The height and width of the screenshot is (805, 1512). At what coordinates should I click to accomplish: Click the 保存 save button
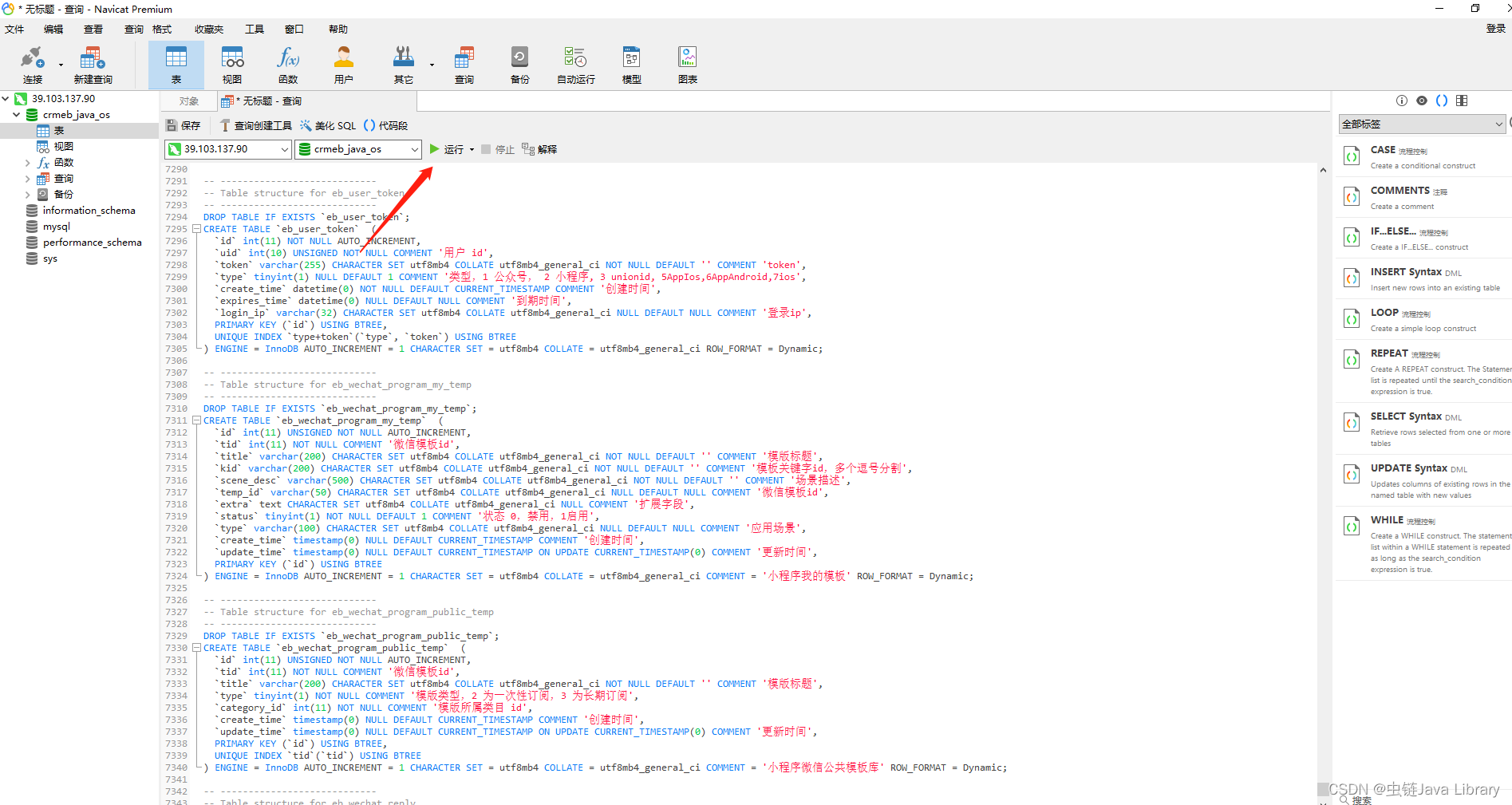point(184,125)
